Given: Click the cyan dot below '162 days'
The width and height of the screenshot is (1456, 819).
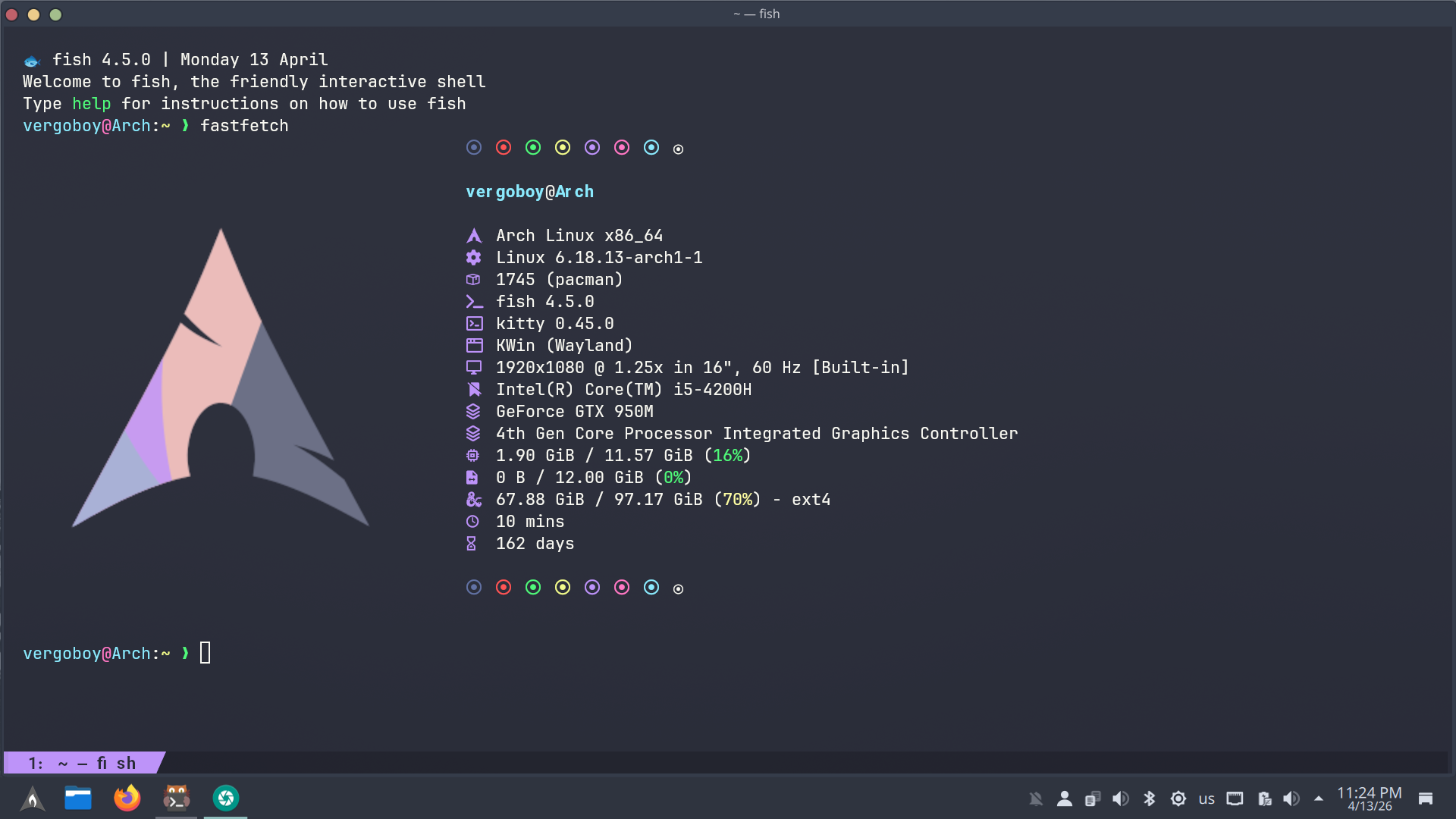Looking at the screenshot, I should (x=651, y=587).
